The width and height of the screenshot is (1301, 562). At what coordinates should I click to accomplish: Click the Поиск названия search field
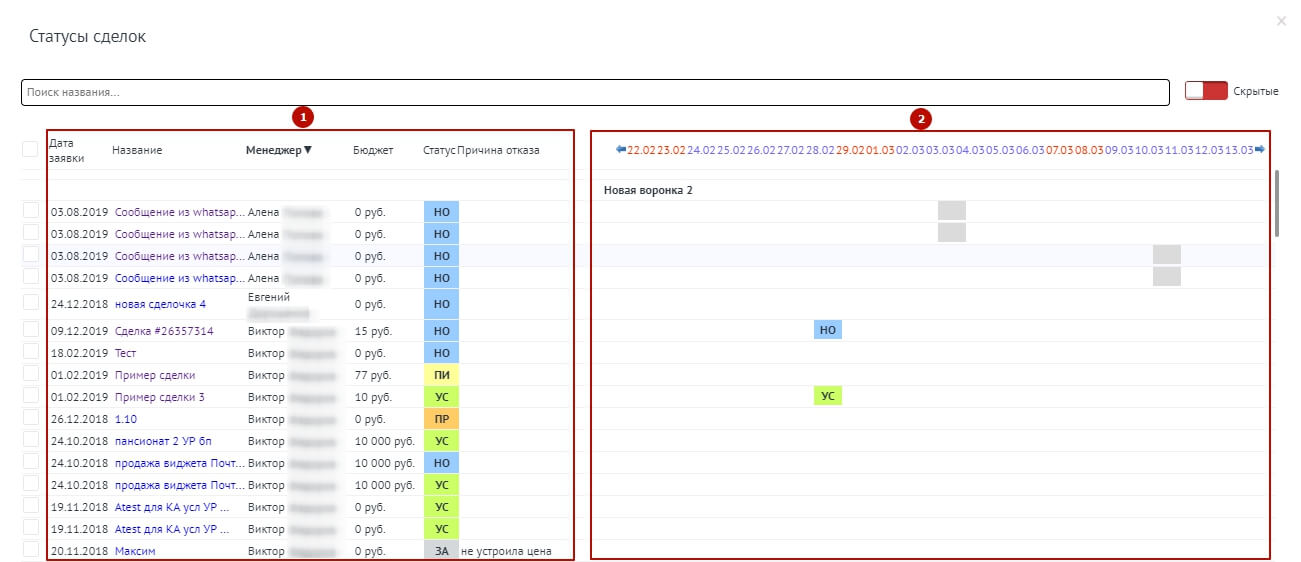pos(595,92)
